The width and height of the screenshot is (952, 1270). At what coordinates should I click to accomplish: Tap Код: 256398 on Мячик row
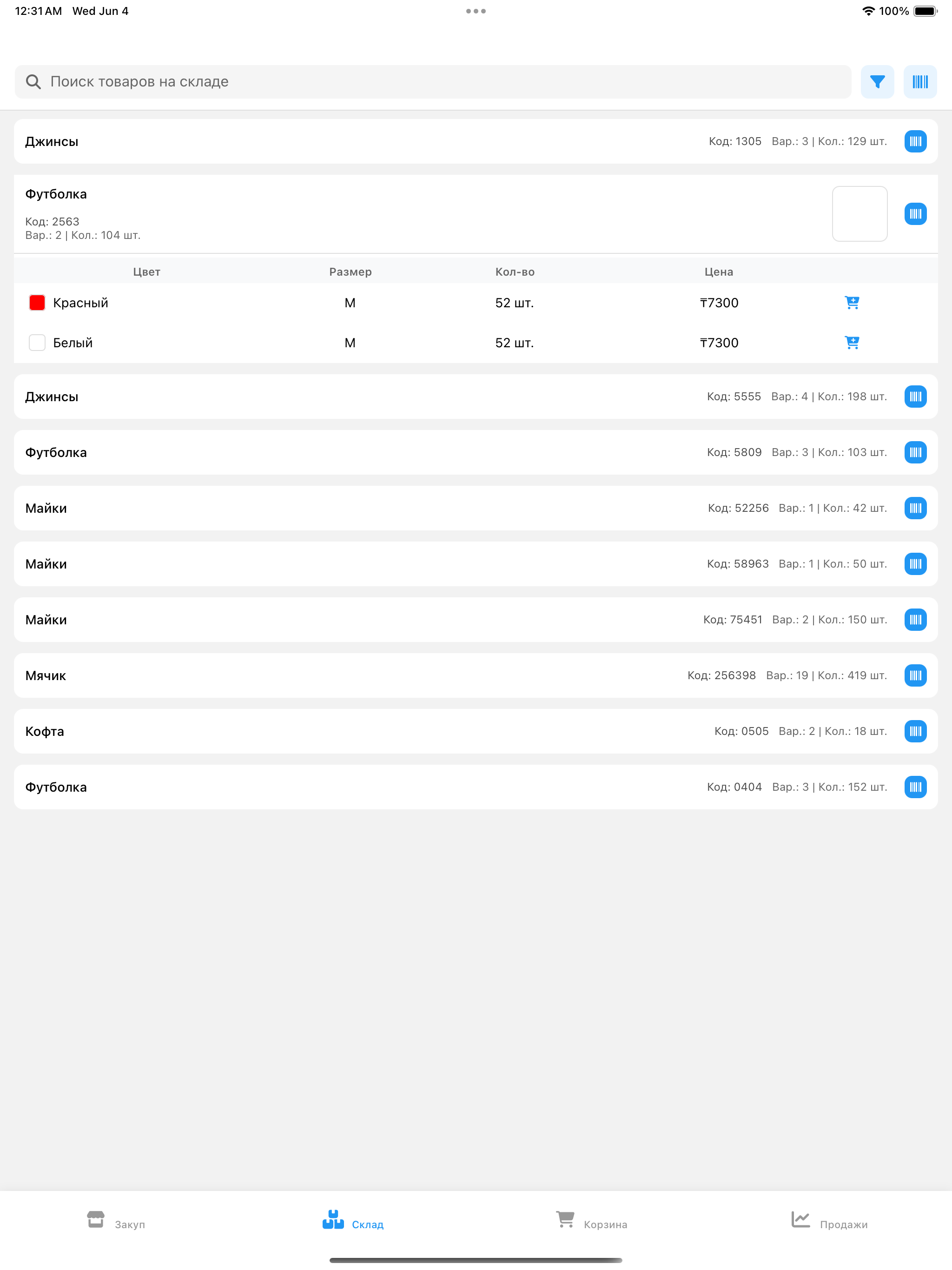click(721, 675)
